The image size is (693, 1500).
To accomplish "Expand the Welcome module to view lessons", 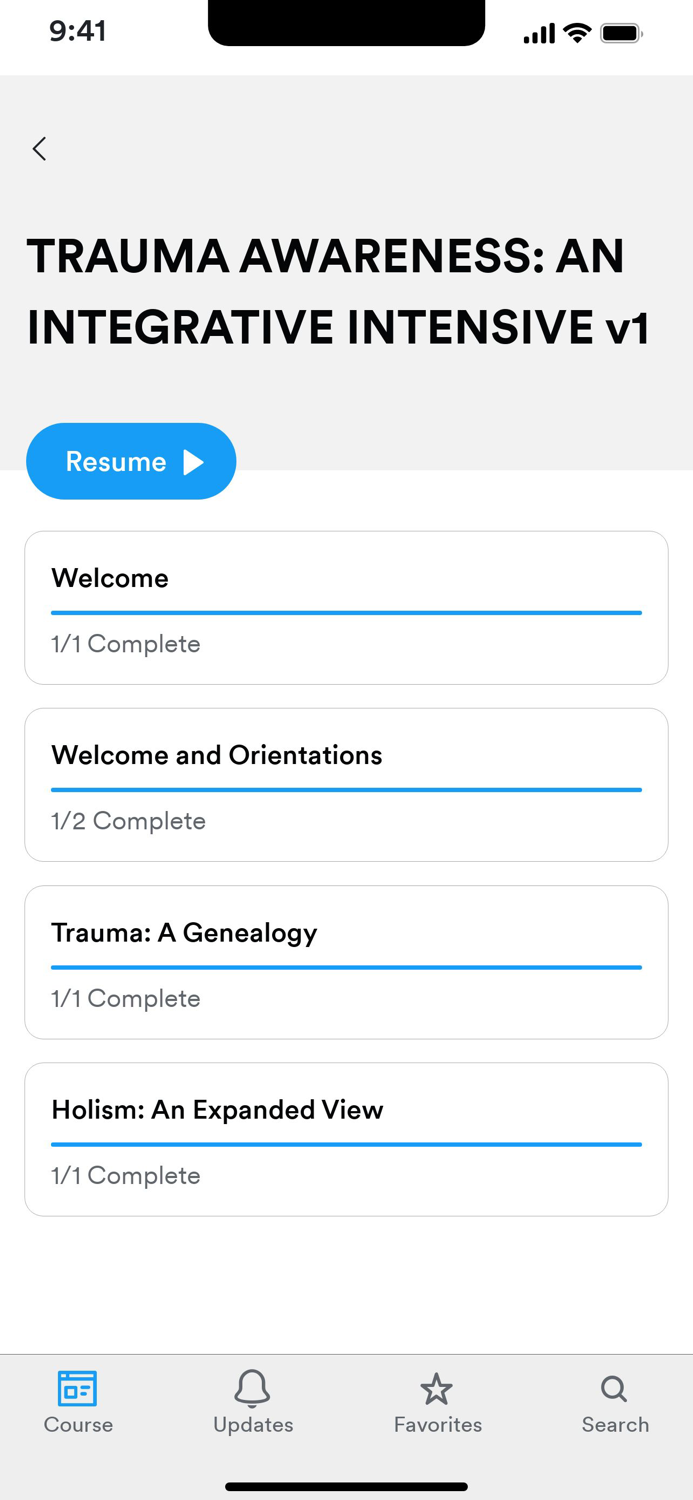I will 346,607.
